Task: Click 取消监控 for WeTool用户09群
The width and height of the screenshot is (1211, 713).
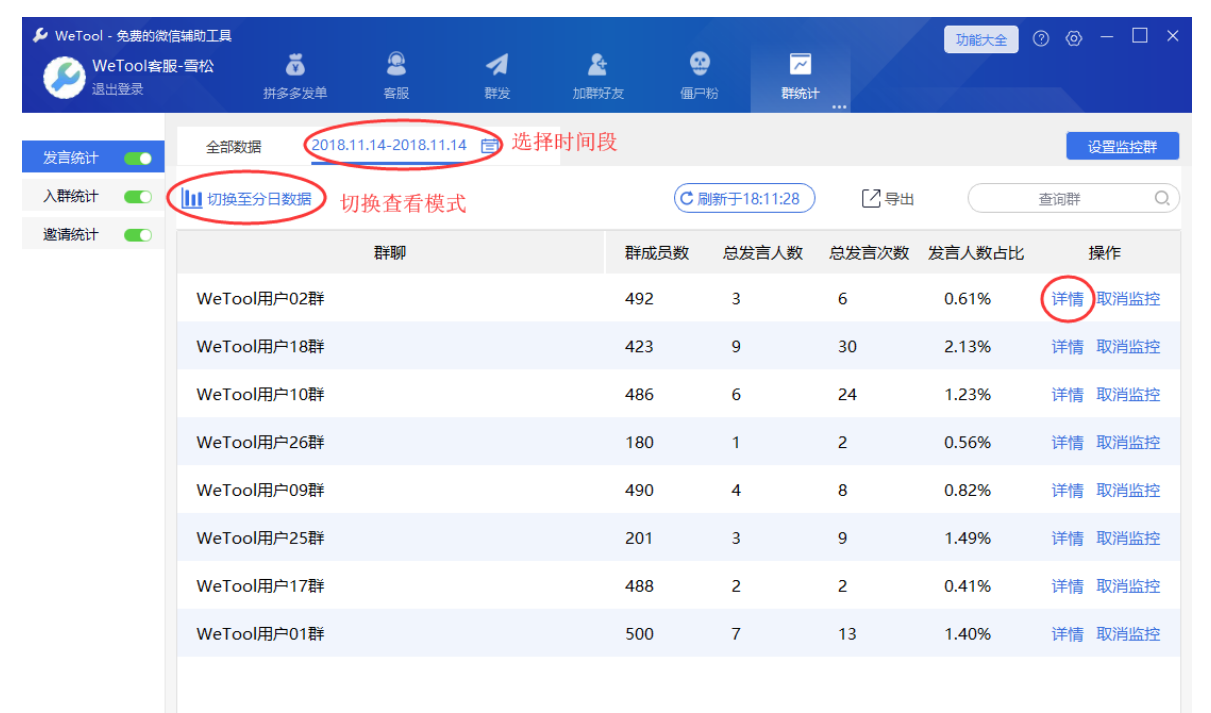Action: click(1128, 490)
